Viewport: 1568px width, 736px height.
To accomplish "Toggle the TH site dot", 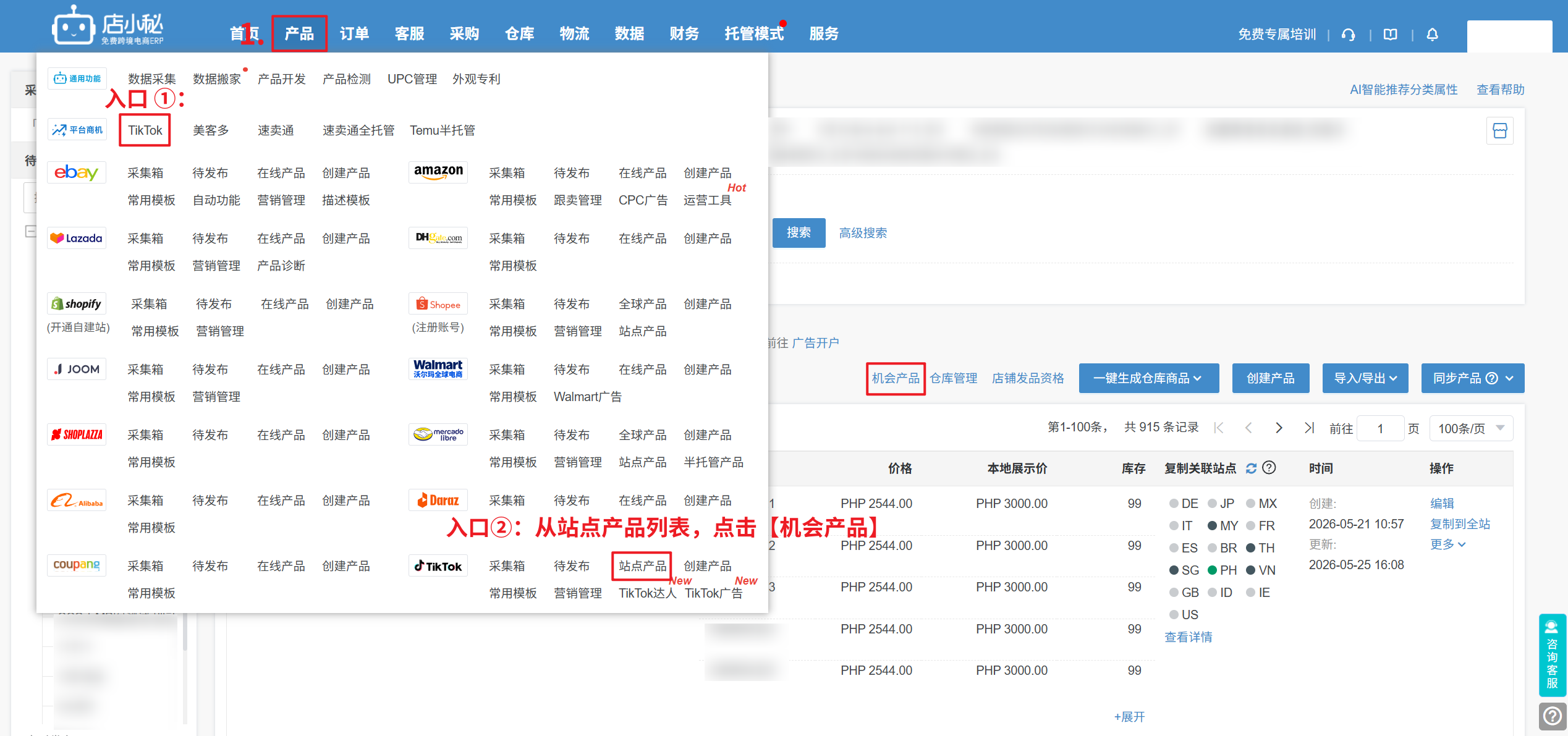I will pos(1251,548).
